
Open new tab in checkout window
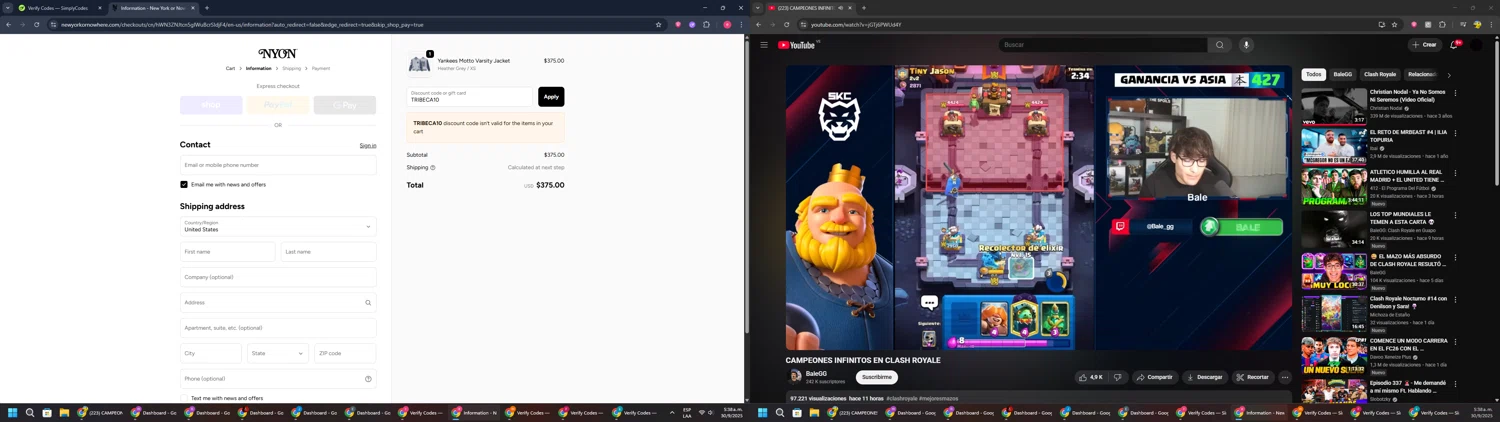[207, 8]
